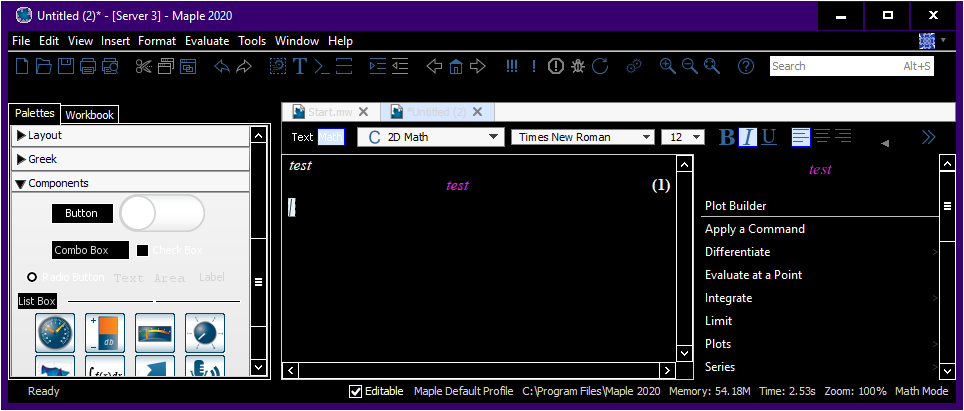Insert the Button component from the palette
The width and height of the screenshot is (964, 411).
point(82,213)
